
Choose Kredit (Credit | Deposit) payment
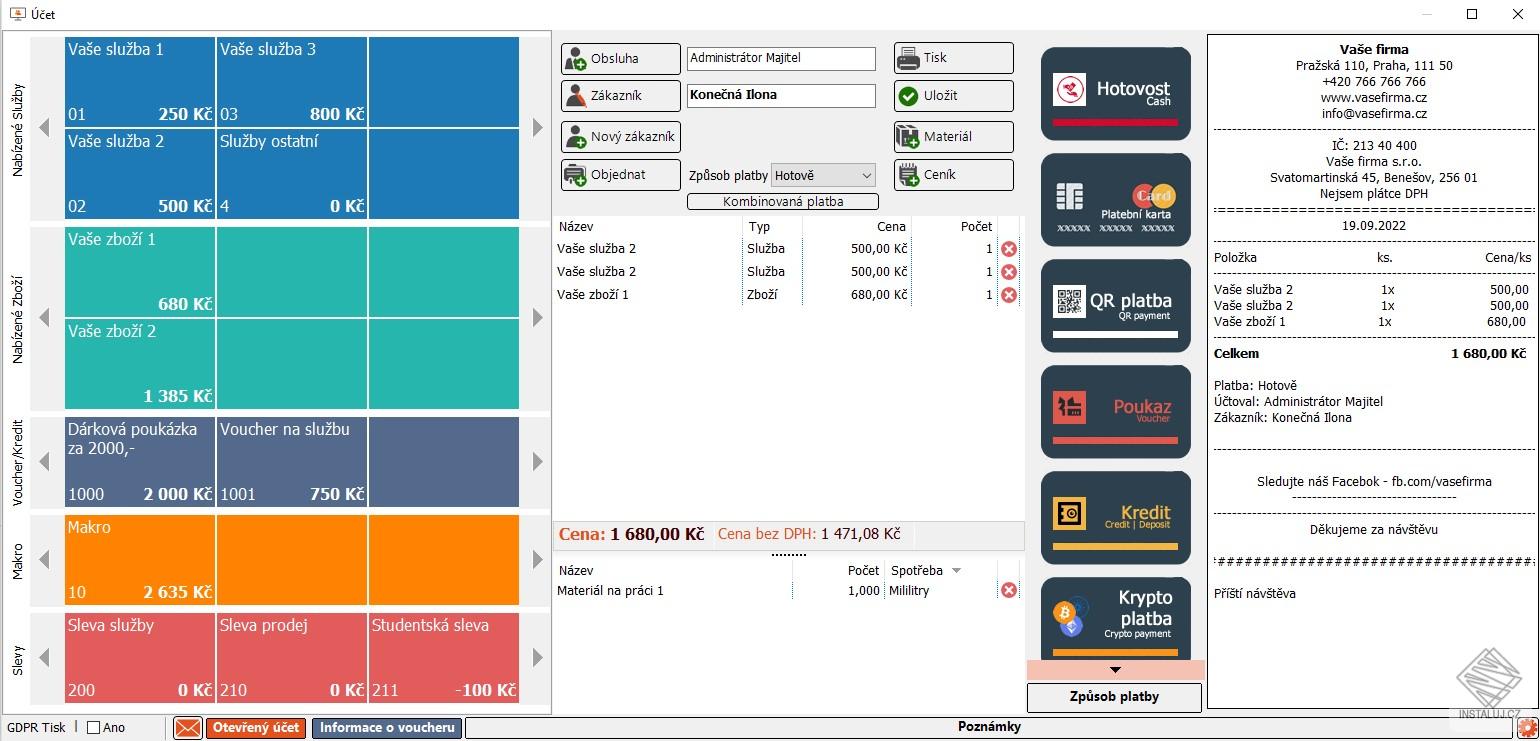tap(1116, 518)
